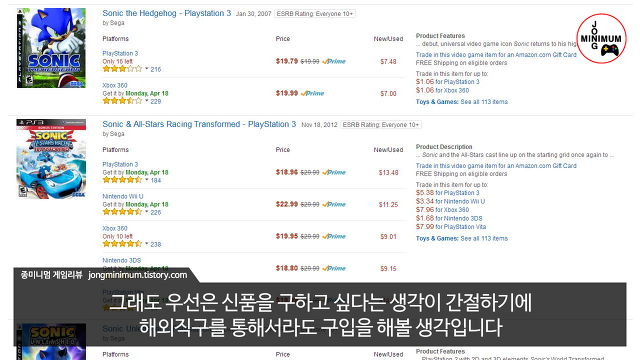This screenshot has height=360, width=640.
Task: Click Prime badge next to $18.96
Action: (334, 172)
